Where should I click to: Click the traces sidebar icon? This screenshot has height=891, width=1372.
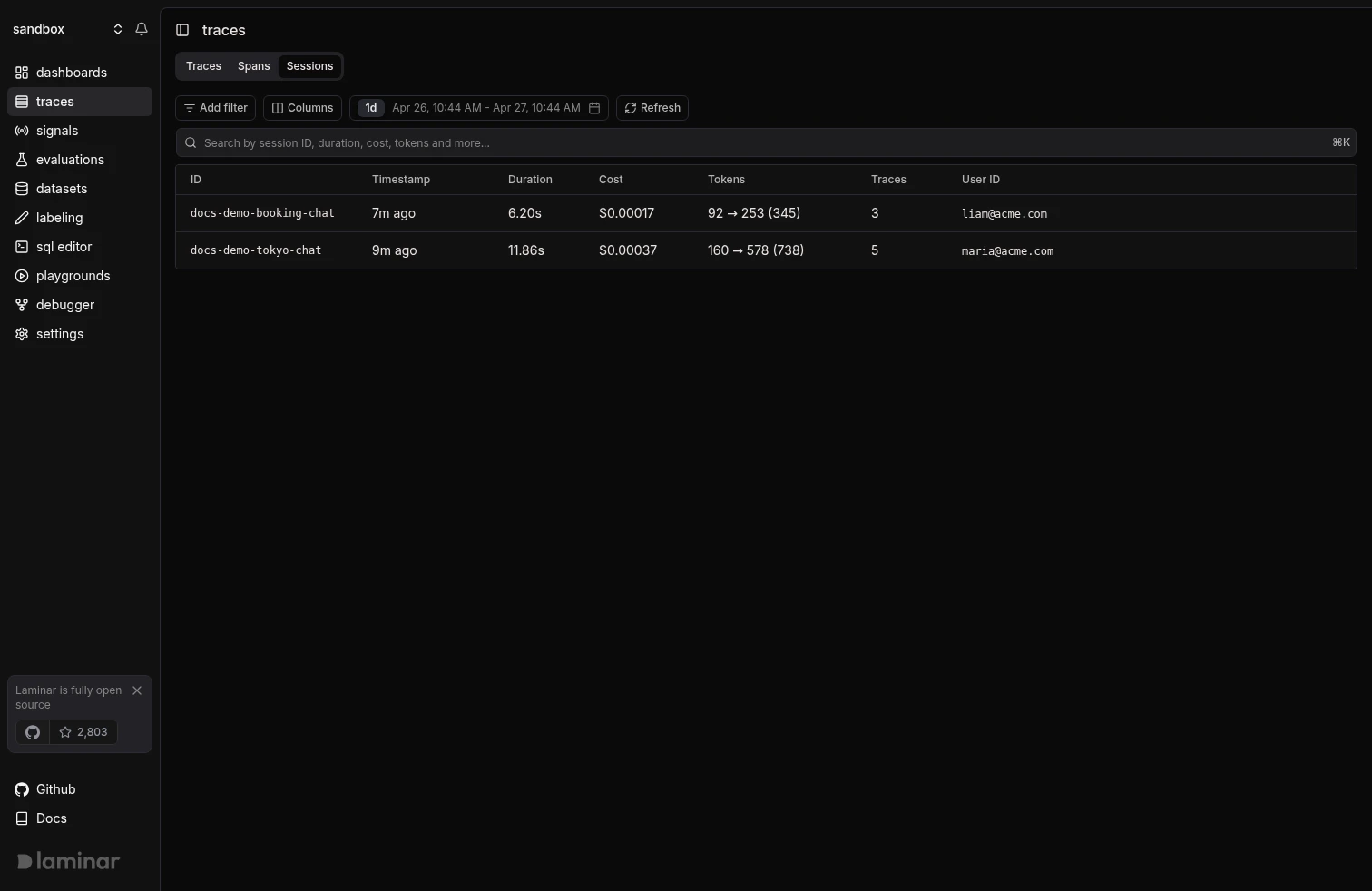point(22,102)
